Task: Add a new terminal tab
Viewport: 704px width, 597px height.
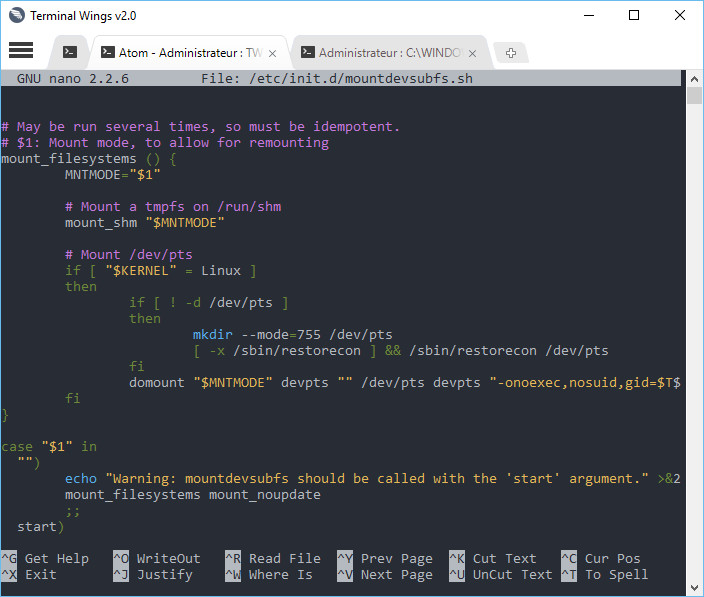Action: 511,53
